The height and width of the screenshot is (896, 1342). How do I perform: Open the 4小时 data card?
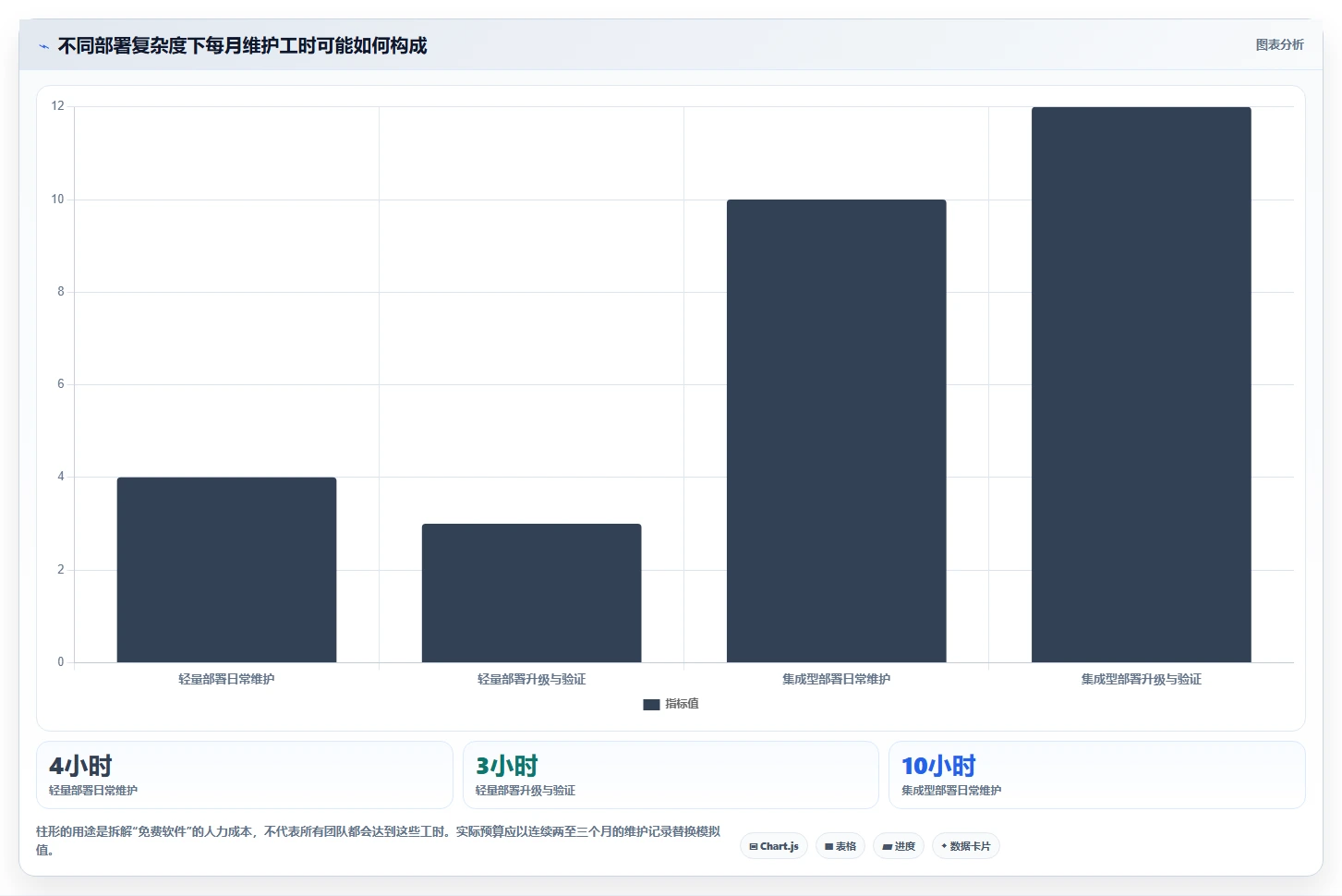(x=245, y=775)
